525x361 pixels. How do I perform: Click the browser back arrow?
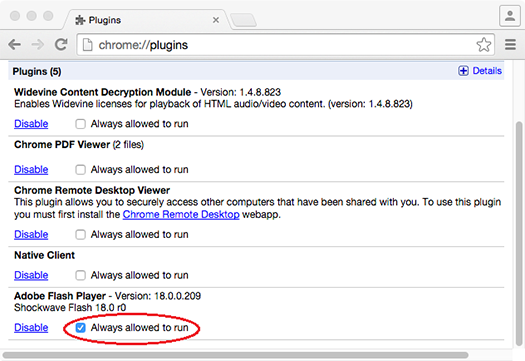click(15, 45)
